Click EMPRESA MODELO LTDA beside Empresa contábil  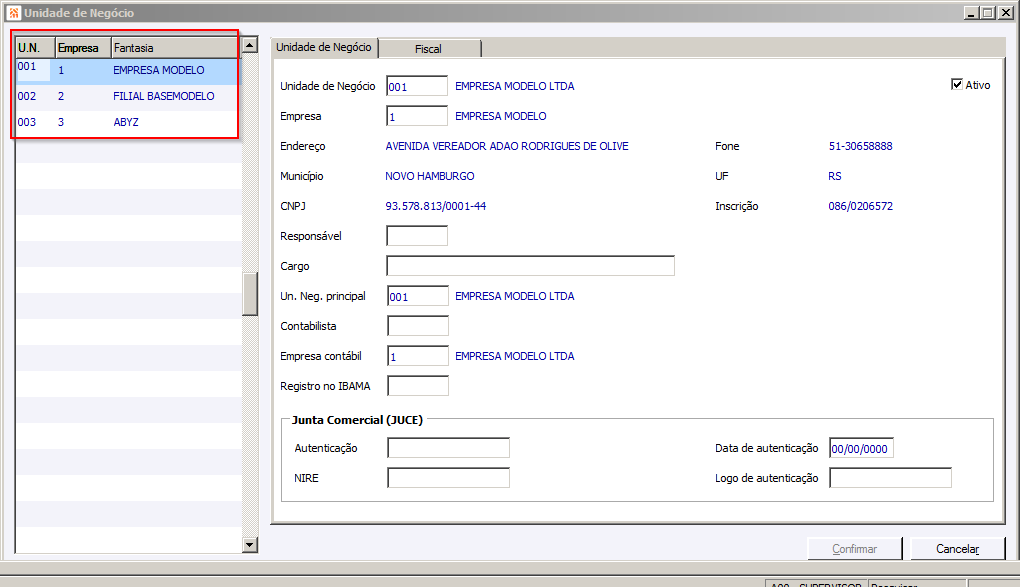tap(515, 356)
